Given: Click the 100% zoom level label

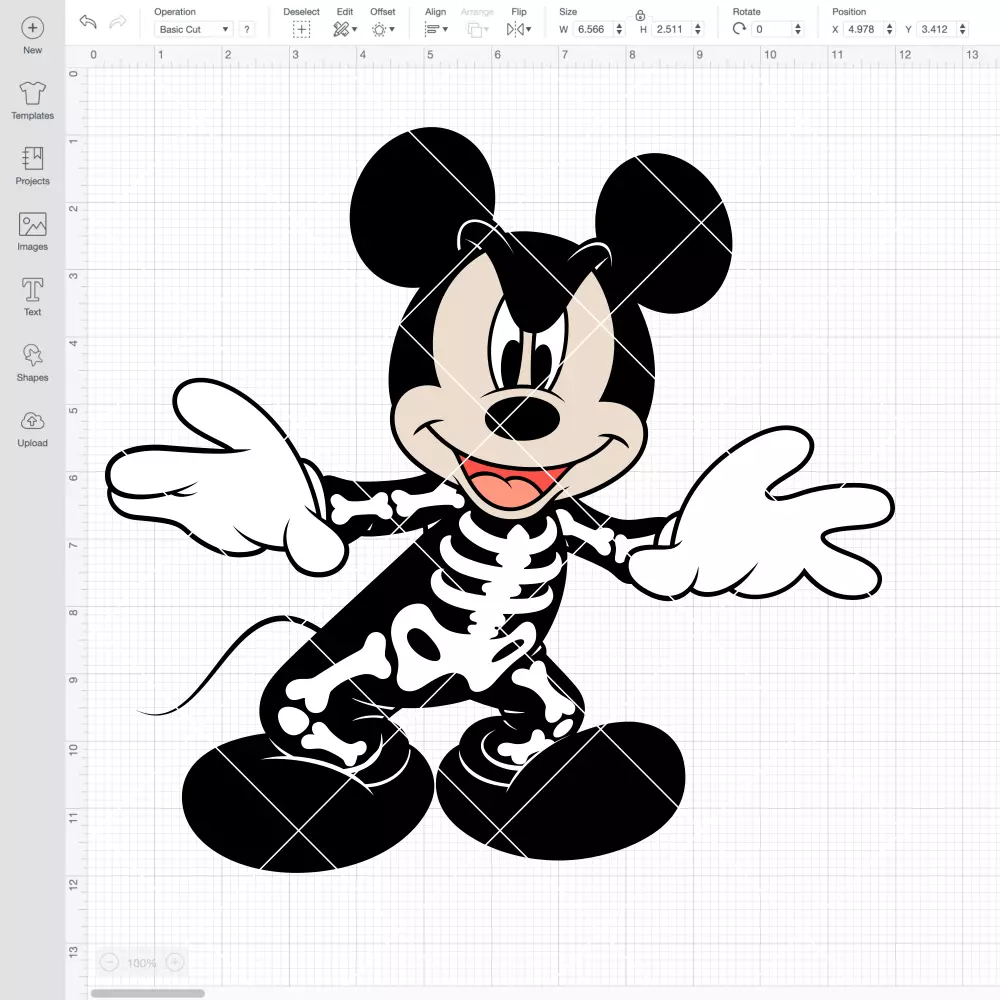Looking at the screenshot, I should 142,962.
